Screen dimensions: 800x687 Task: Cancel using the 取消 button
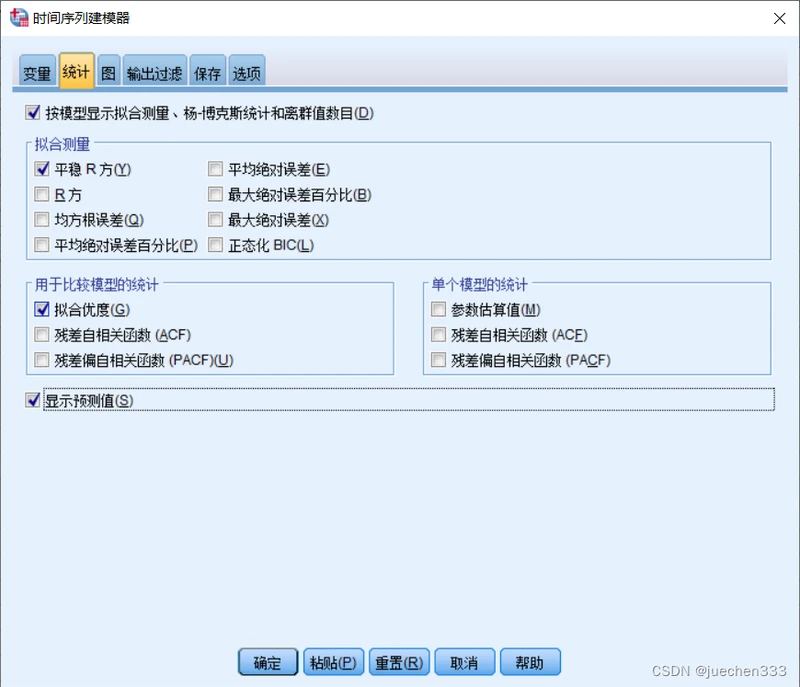point(464,662)
